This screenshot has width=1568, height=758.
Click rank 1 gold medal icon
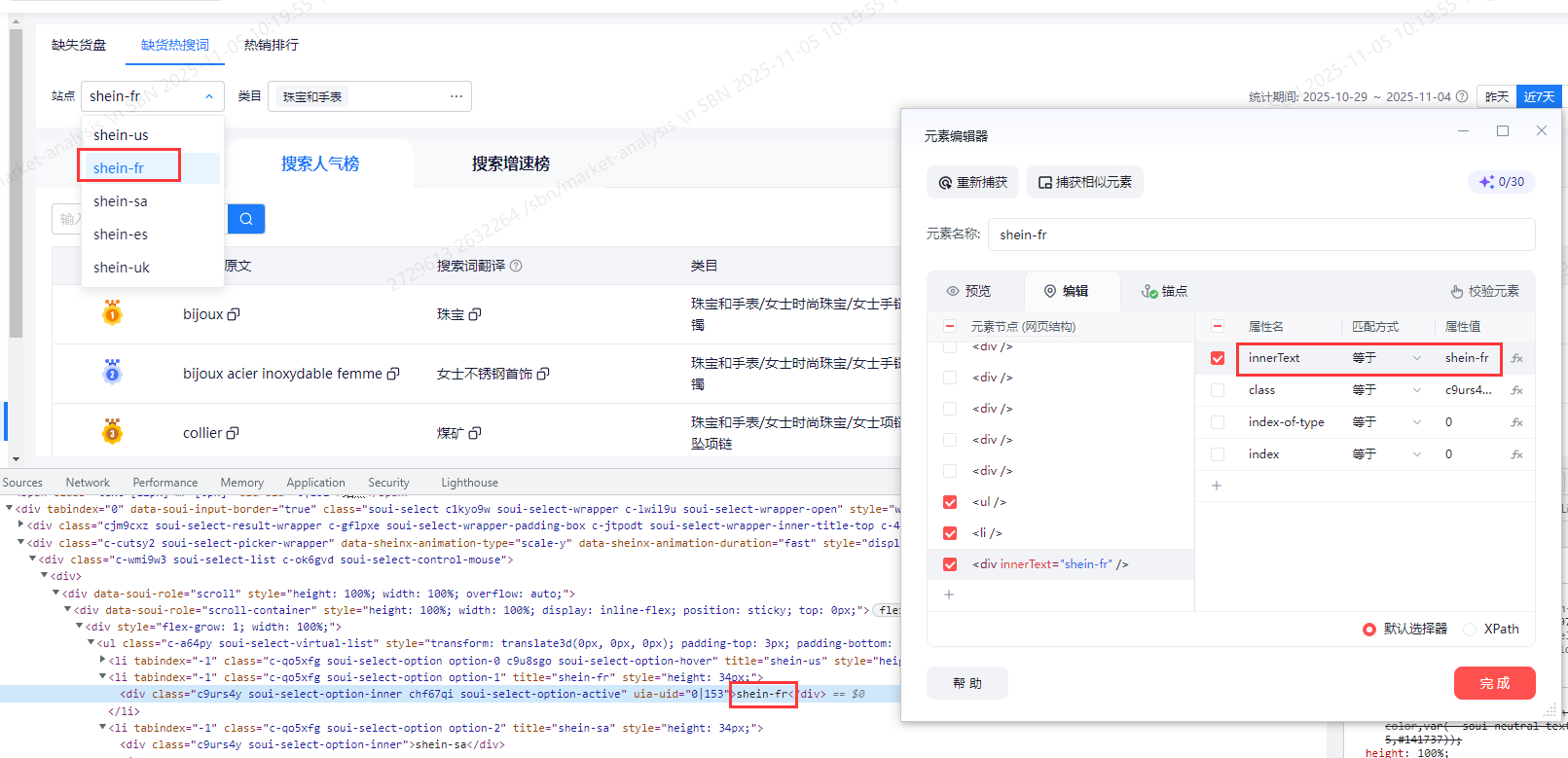(112, 313)
